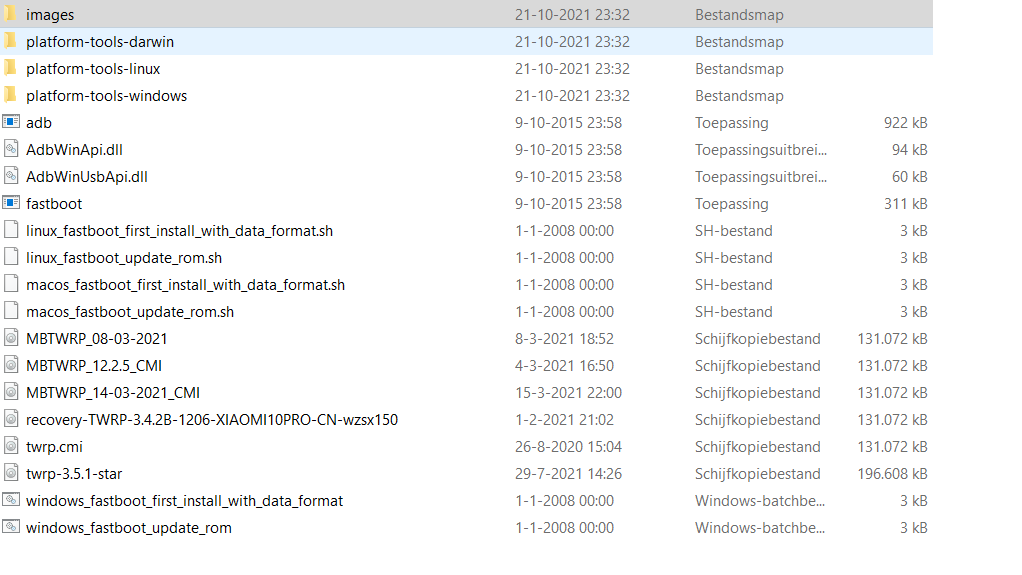
Task: Click the date 8-3-2021 18:52
Action: (564, 338)
